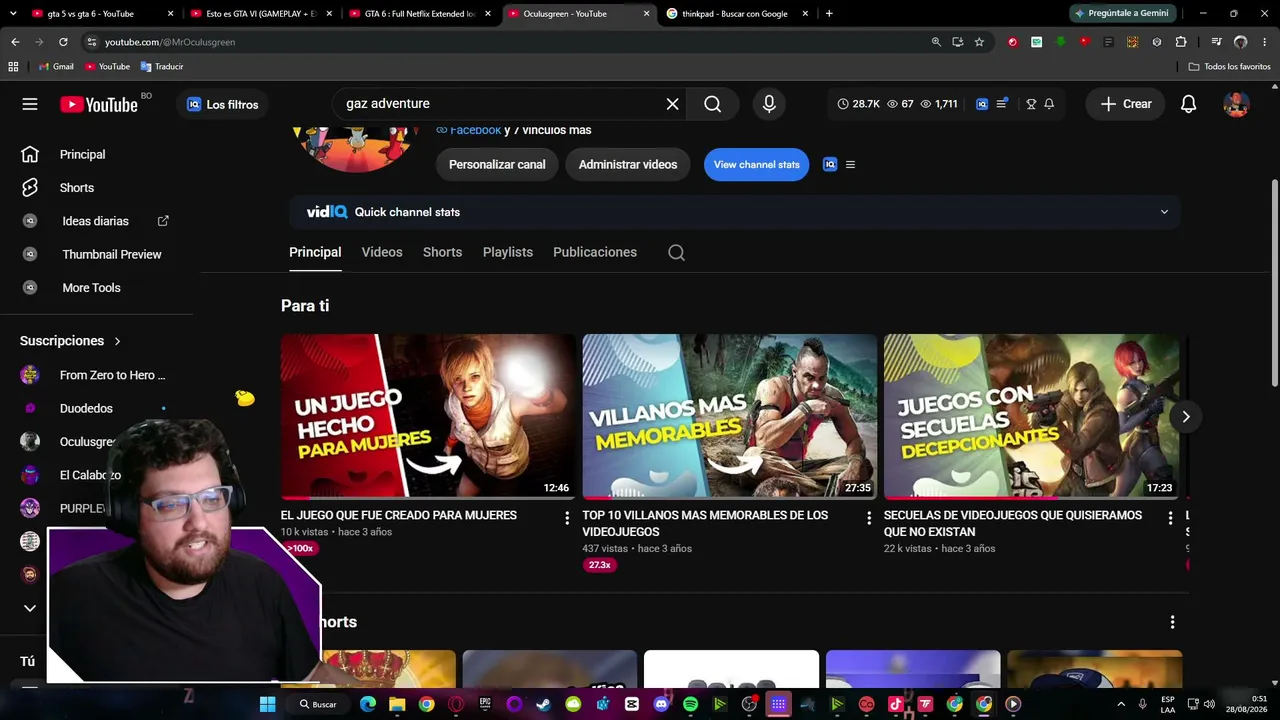The height and width of the screenshot is (720, 1280).
Task: Go to the YouTube home logo
Action: coord(99,104)
